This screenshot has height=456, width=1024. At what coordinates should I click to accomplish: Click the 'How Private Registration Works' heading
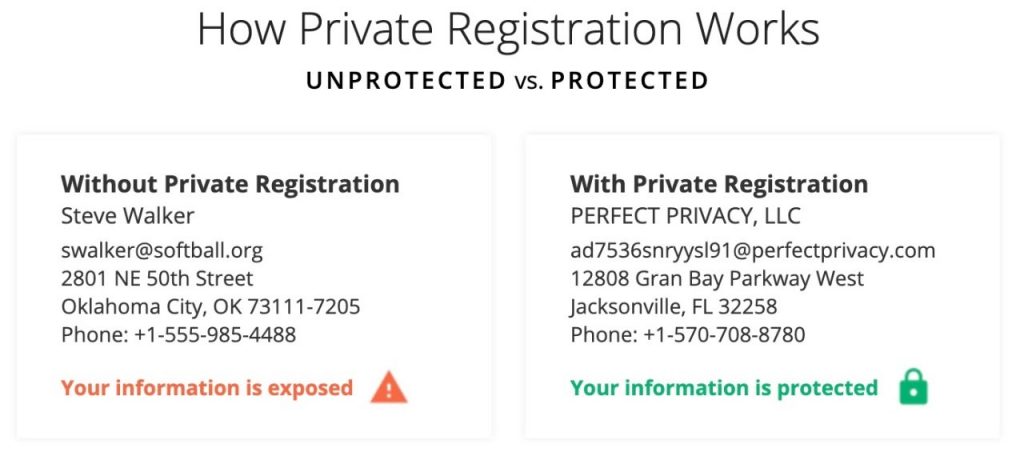[x=509, y=29]
